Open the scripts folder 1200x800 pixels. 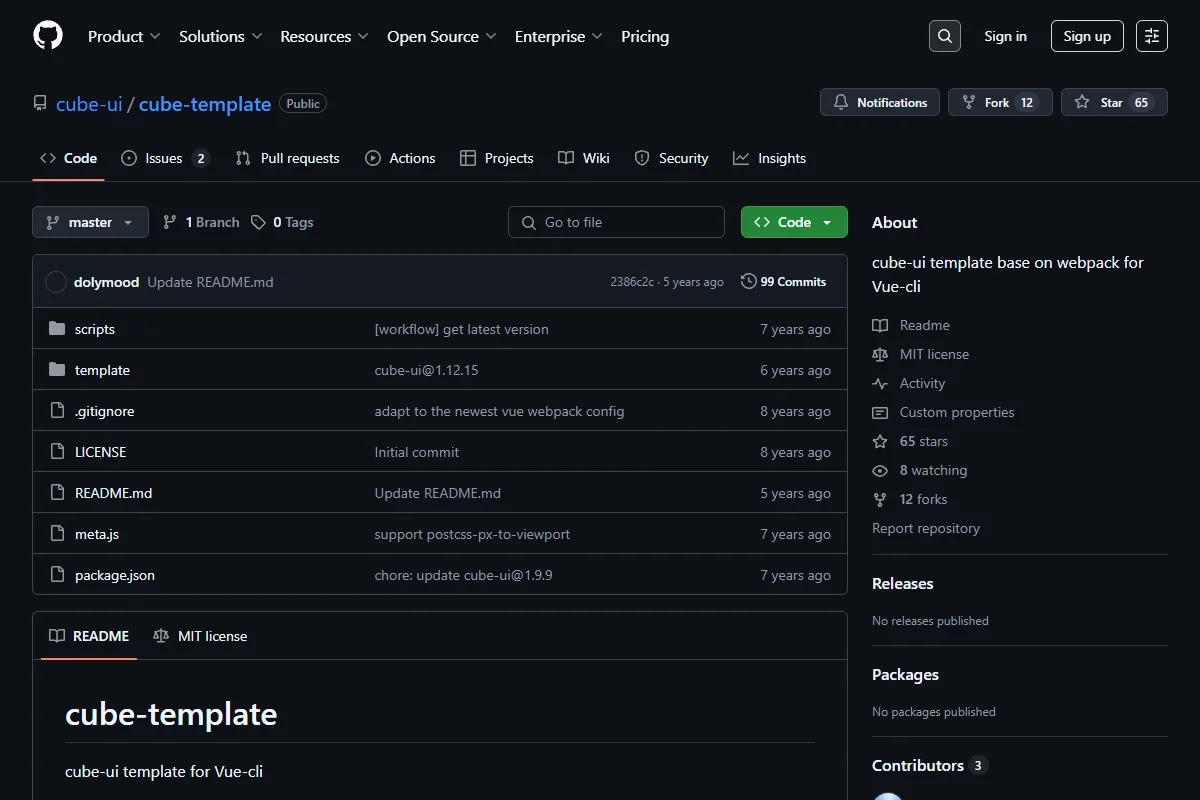tap(95, 329)
